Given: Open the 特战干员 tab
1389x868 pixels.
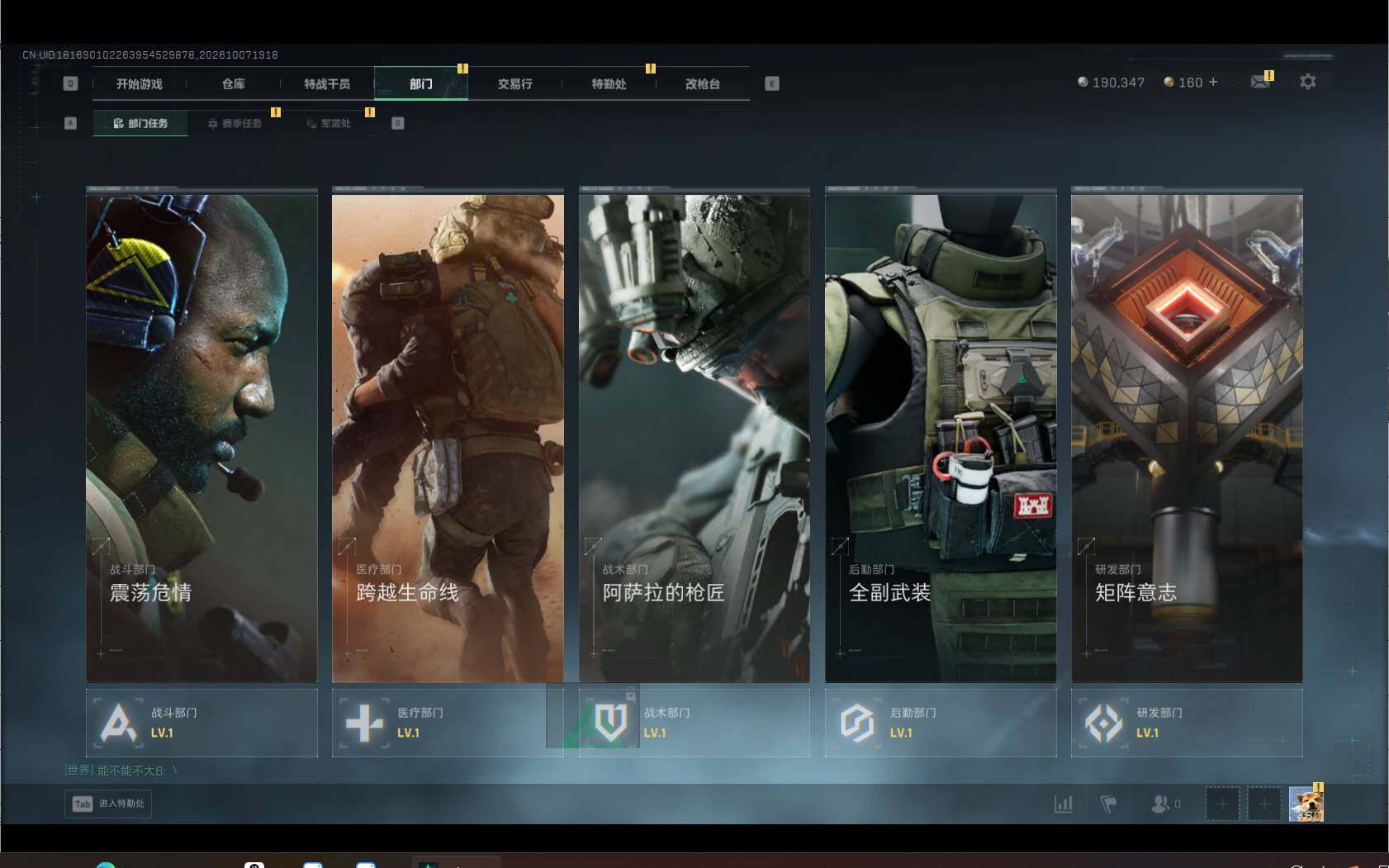Looking at the screenshot, I should click(x=327, y=84).
